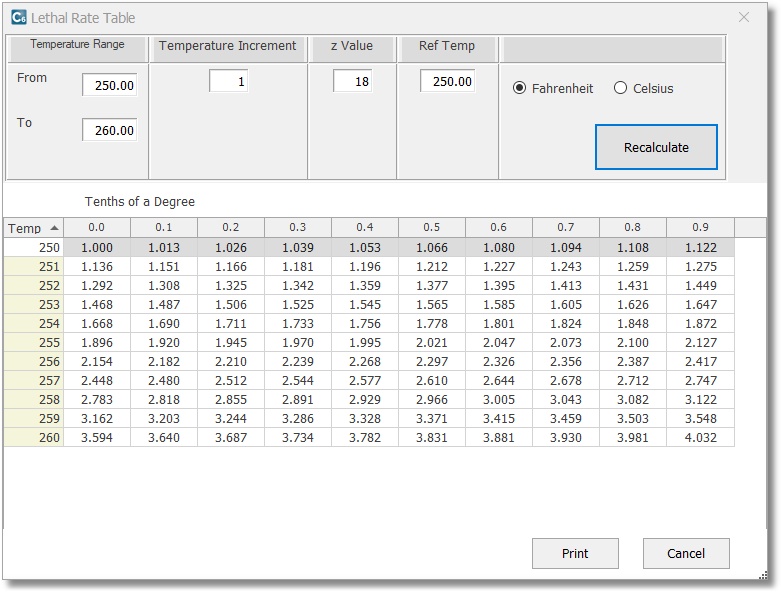This screenshot has width=782, height=594.
Task: Click the cell with value 1.872
Action: point(700,323)
